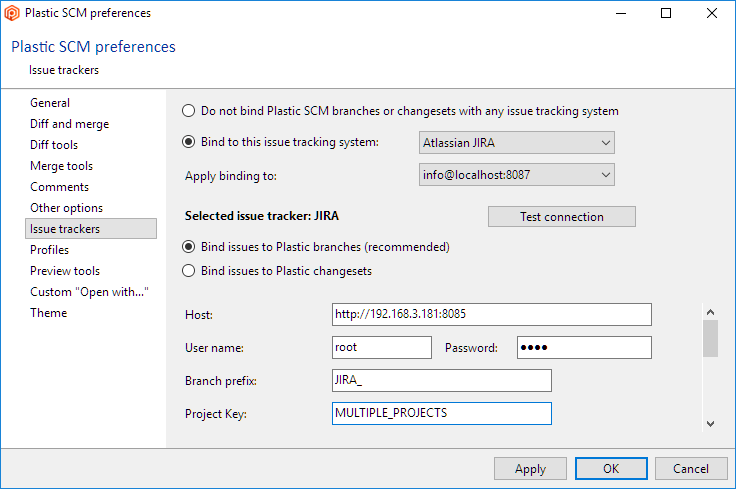Click Cancel to discard changes

[690, 469]
